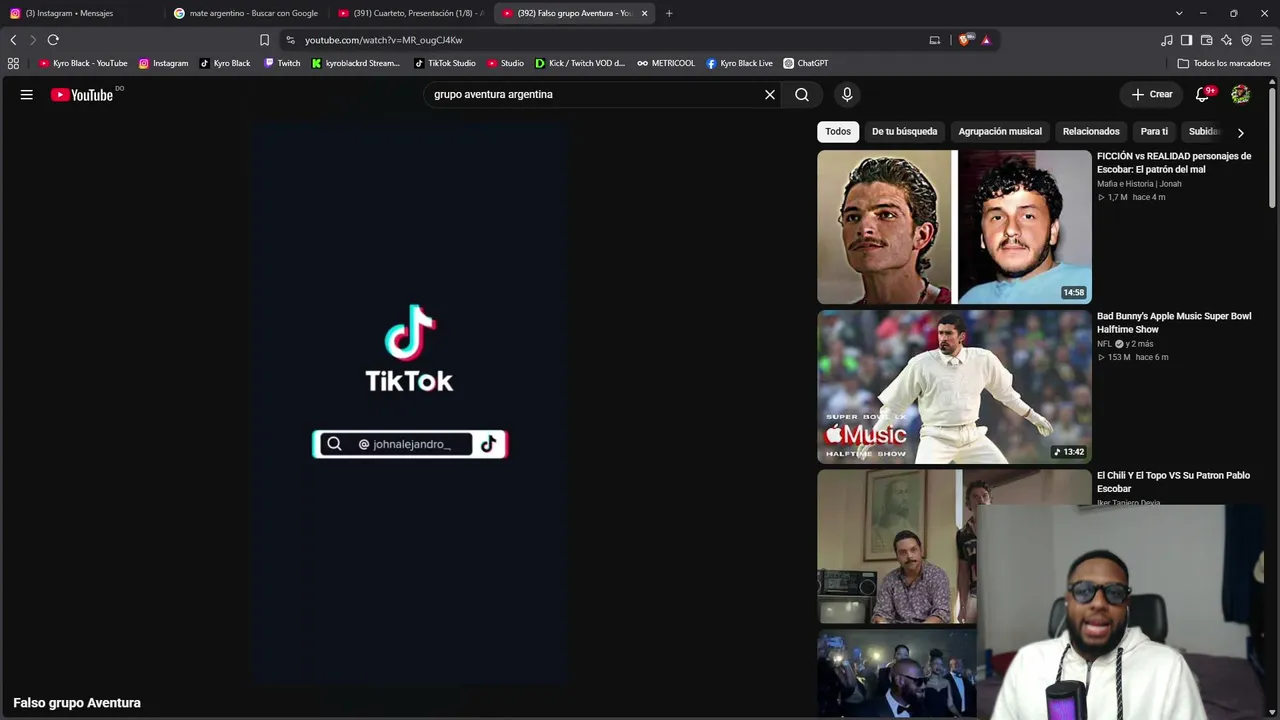Open the Brave VPN shield icon
This screenshot has height=720, width=1280.
click(x=1247, y=40)
